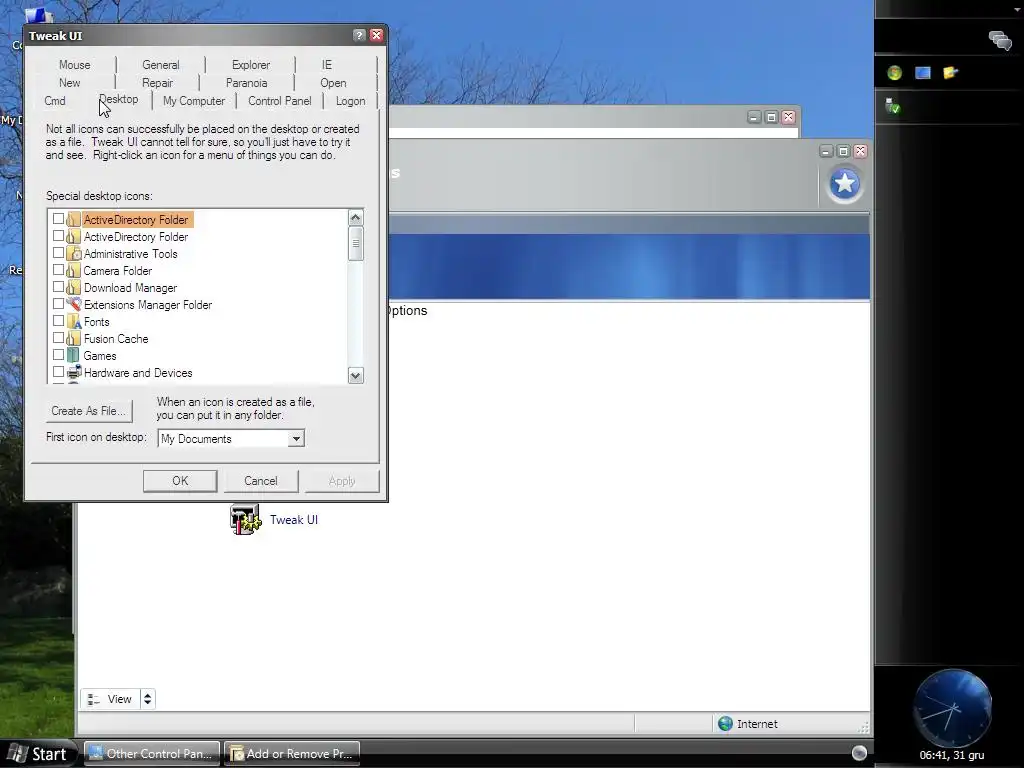Image resolution: width=1024 pixels, height=768 pixels.
Task: Click the star favorites icon in back window
Action: pyautogui.click(x=844, y=184)
